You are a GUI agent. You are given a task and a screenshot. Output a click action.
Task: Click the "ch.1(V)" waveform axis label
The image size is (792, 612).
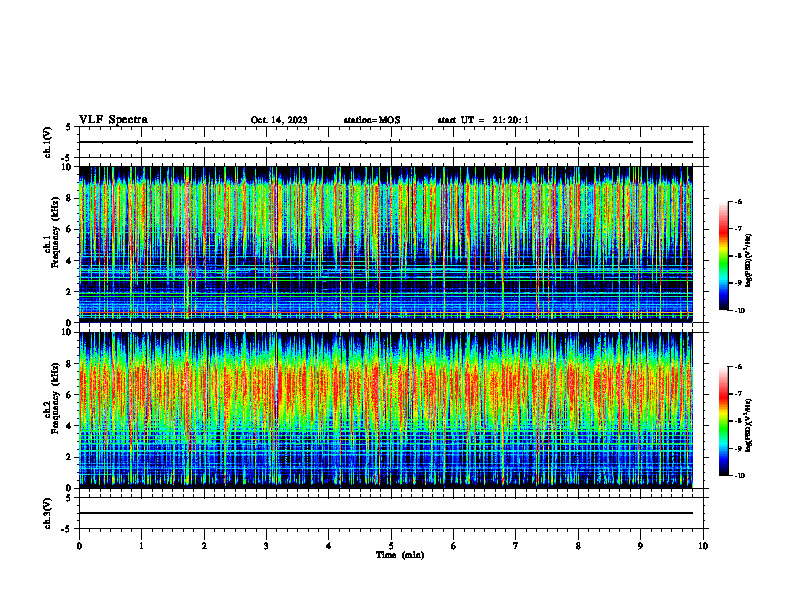pyautogui.click(x=48, y=142)
